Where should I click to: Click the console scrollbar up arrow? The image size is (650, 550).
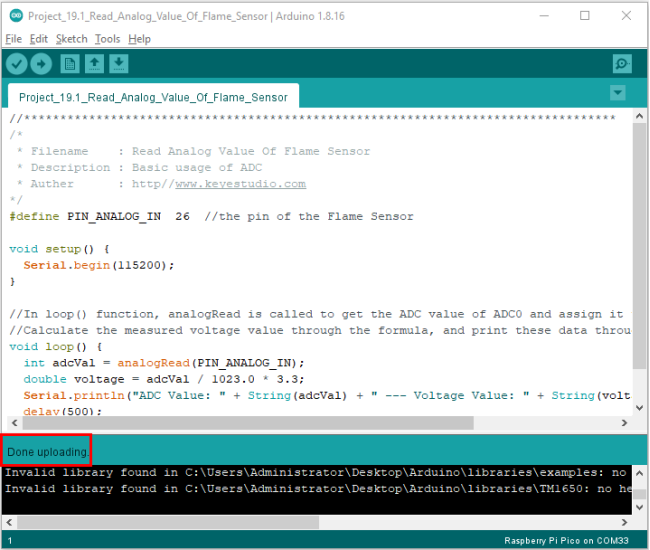[x=639, y=473]
